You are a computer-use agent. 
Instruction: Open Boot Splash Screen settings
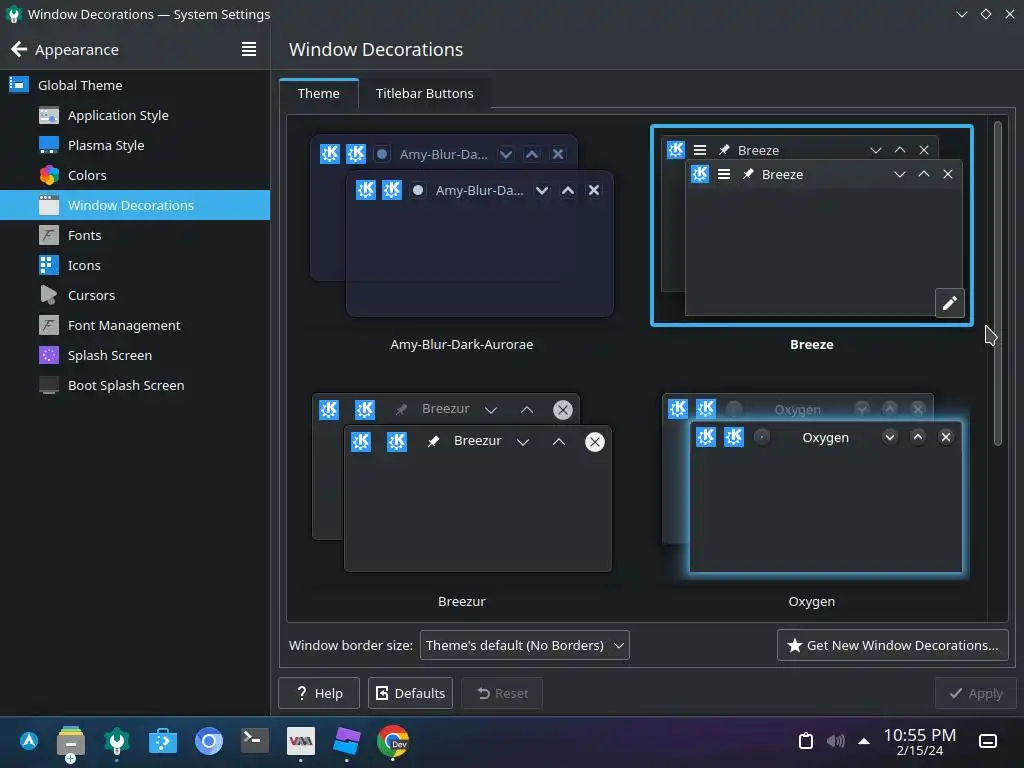[135, 385]
